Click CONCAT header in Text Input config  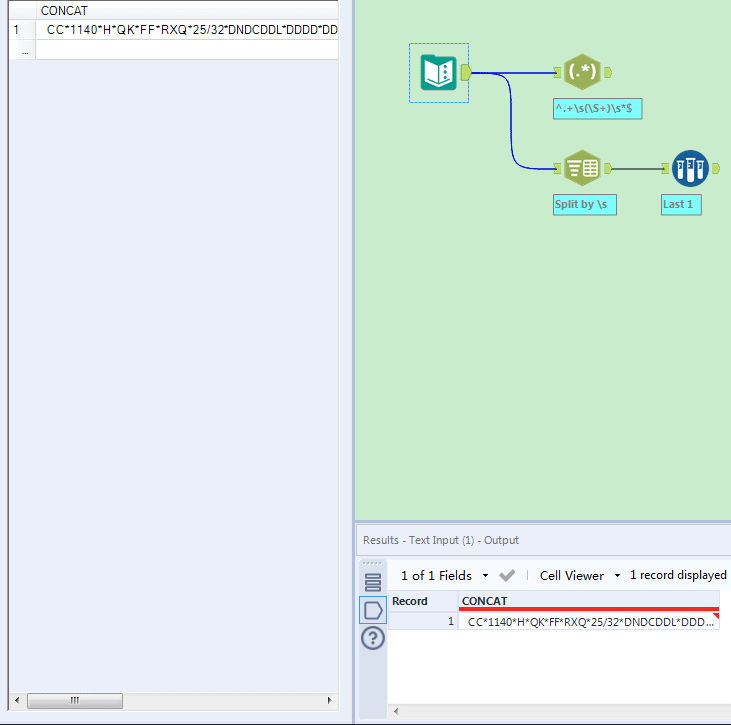[187, 10]
